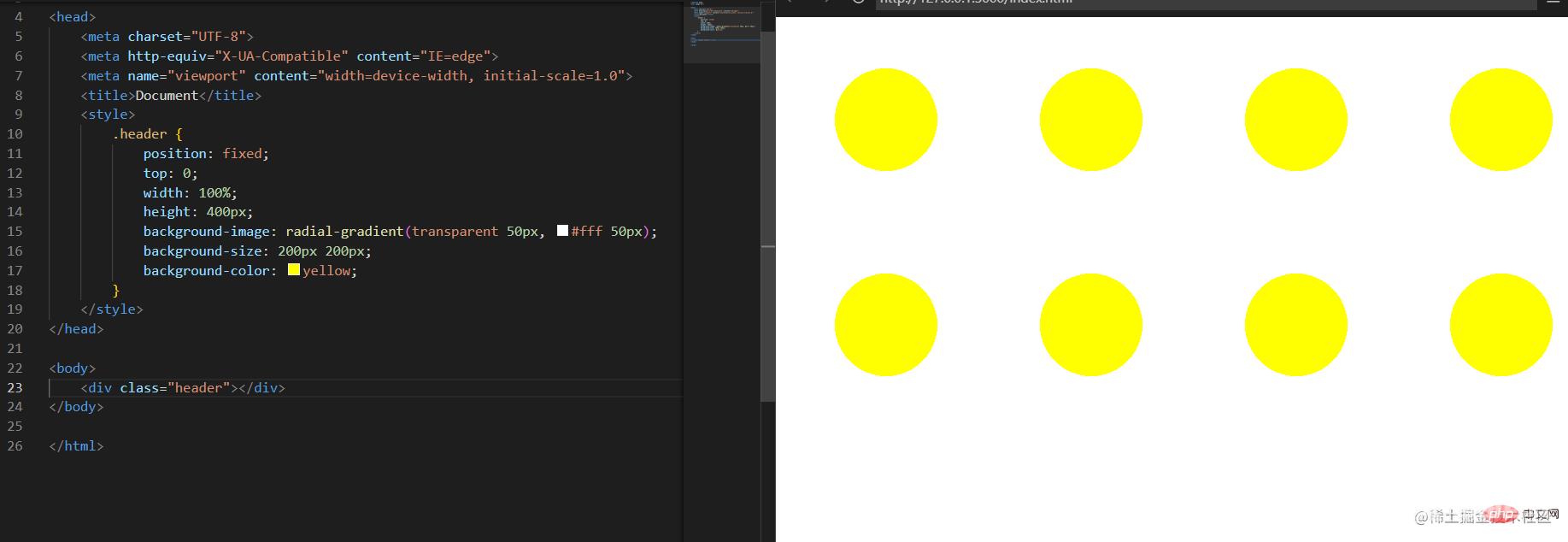Place cursor on radial-gradient function name
Screen dimensions: 1568x542
coord(344,232)
